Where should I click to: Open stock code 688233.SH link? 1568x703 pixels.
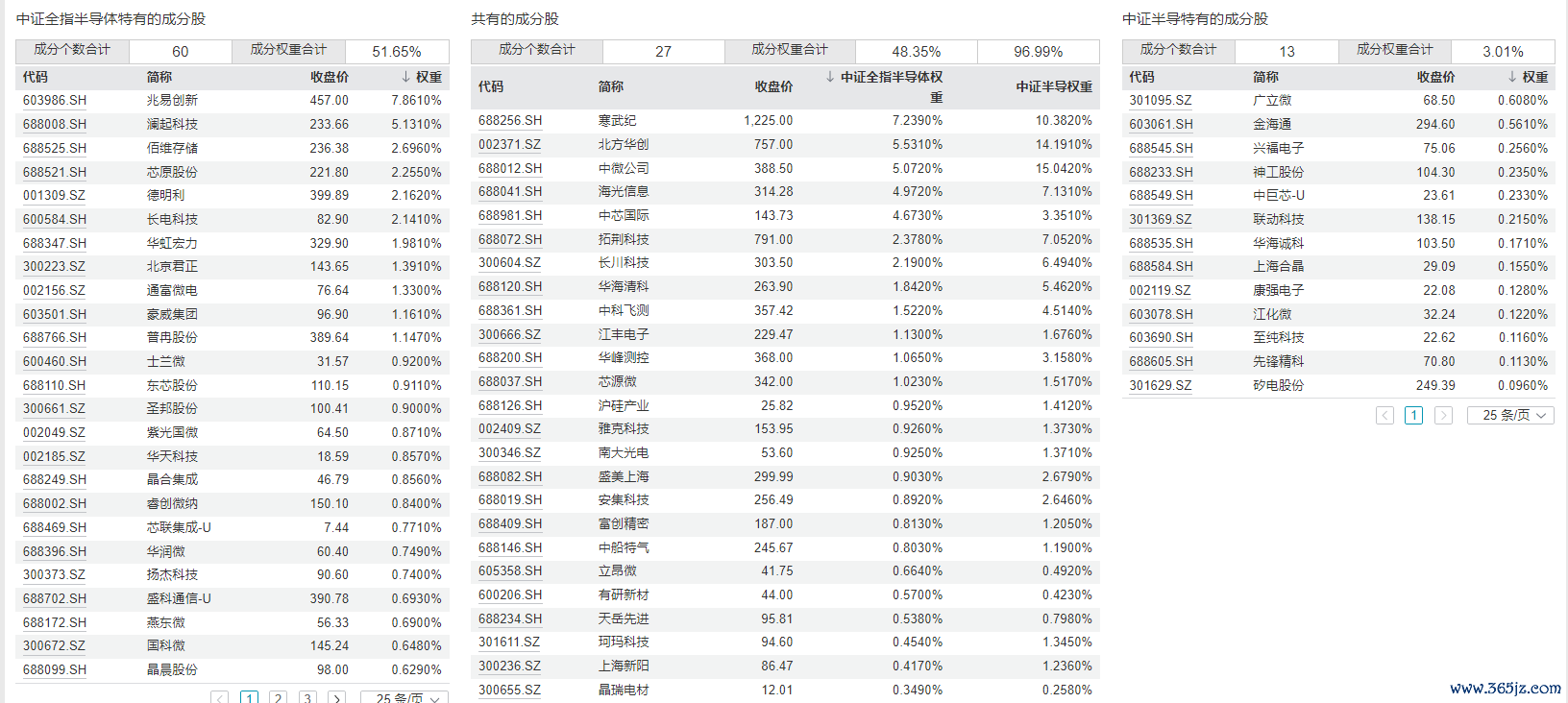click(1161, 173)
